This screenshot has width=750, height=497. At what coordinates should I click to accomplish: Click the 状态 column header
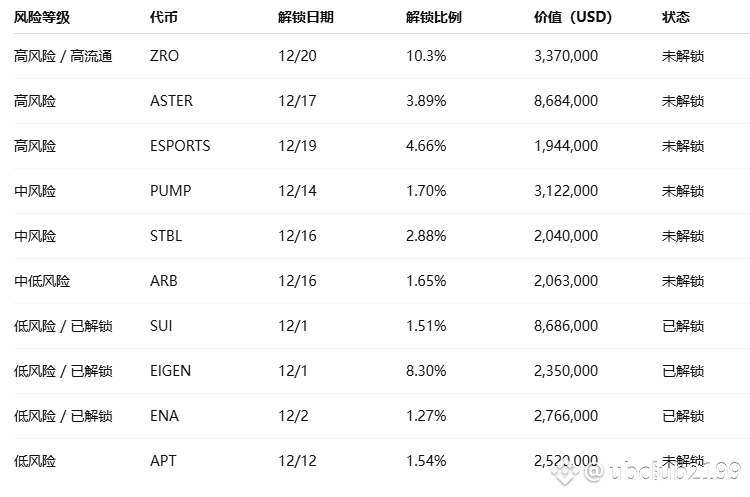click(x=676, y=17)
